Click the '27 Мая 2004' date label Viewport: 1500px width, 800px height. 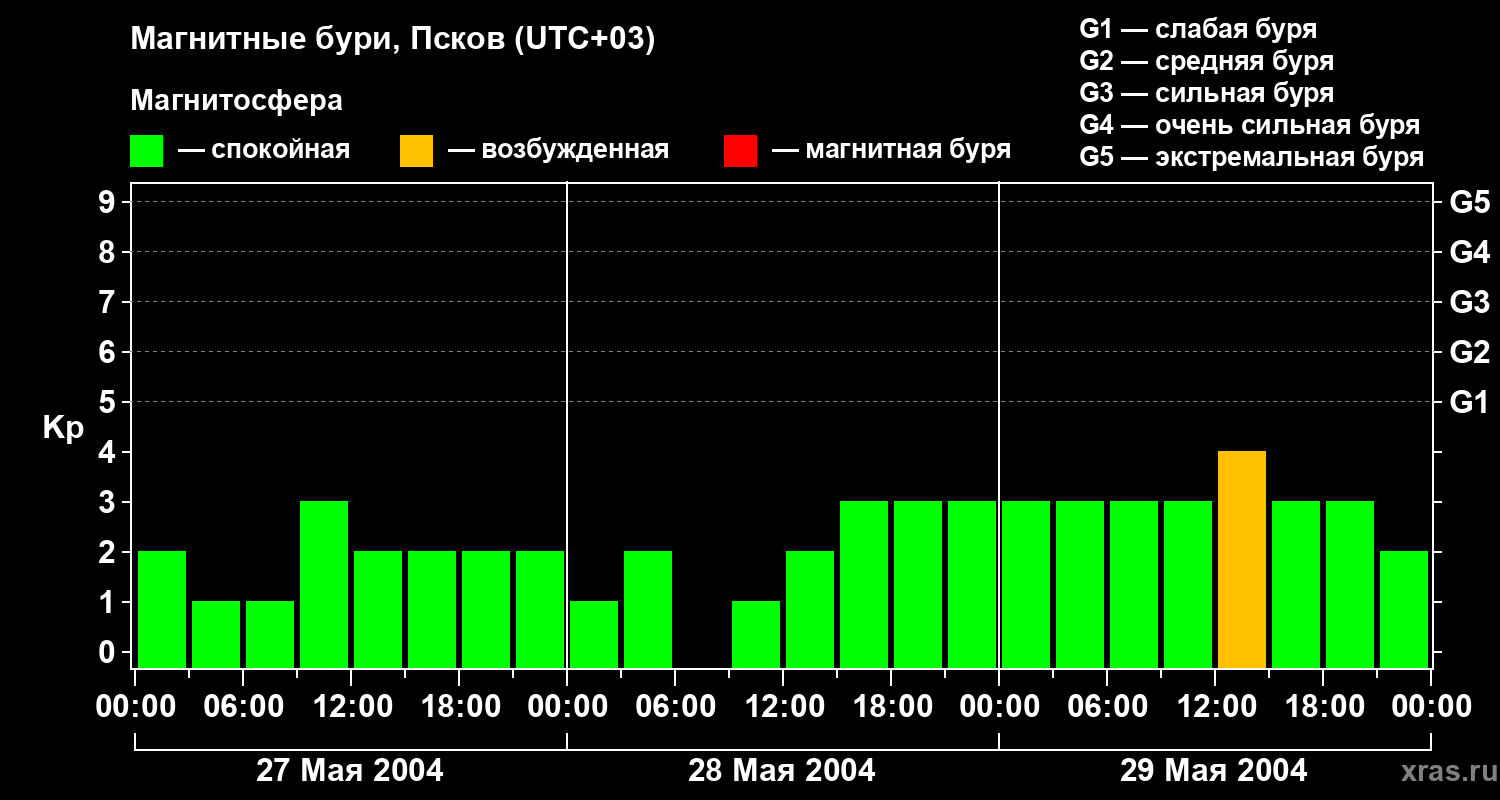point(350,770)
